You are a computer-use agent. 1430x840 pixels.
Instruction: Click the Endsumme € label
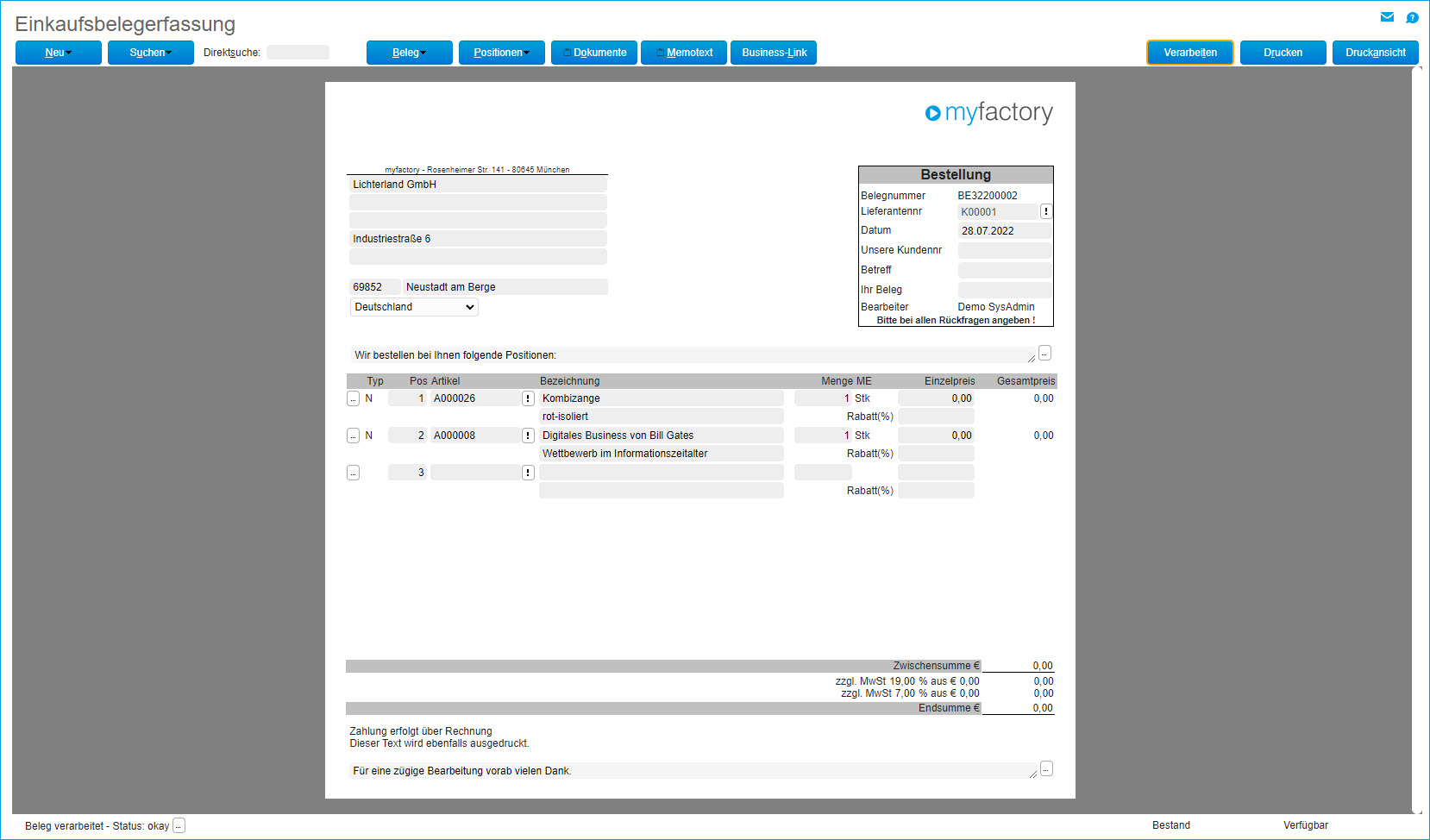pos(950,708)
